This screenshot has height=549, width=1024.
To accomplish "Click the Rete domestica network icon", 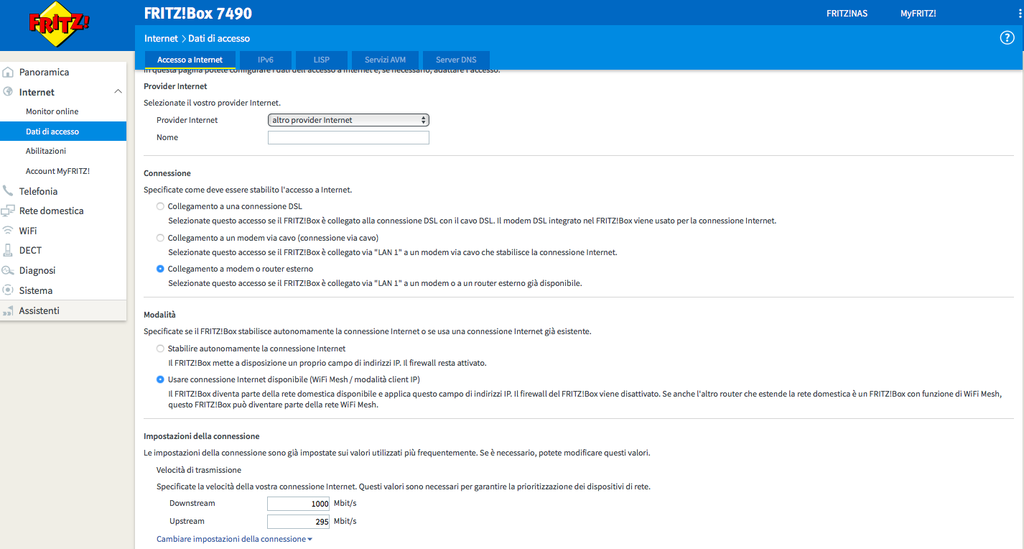I will pyautogui.click(x=8, y=210).
